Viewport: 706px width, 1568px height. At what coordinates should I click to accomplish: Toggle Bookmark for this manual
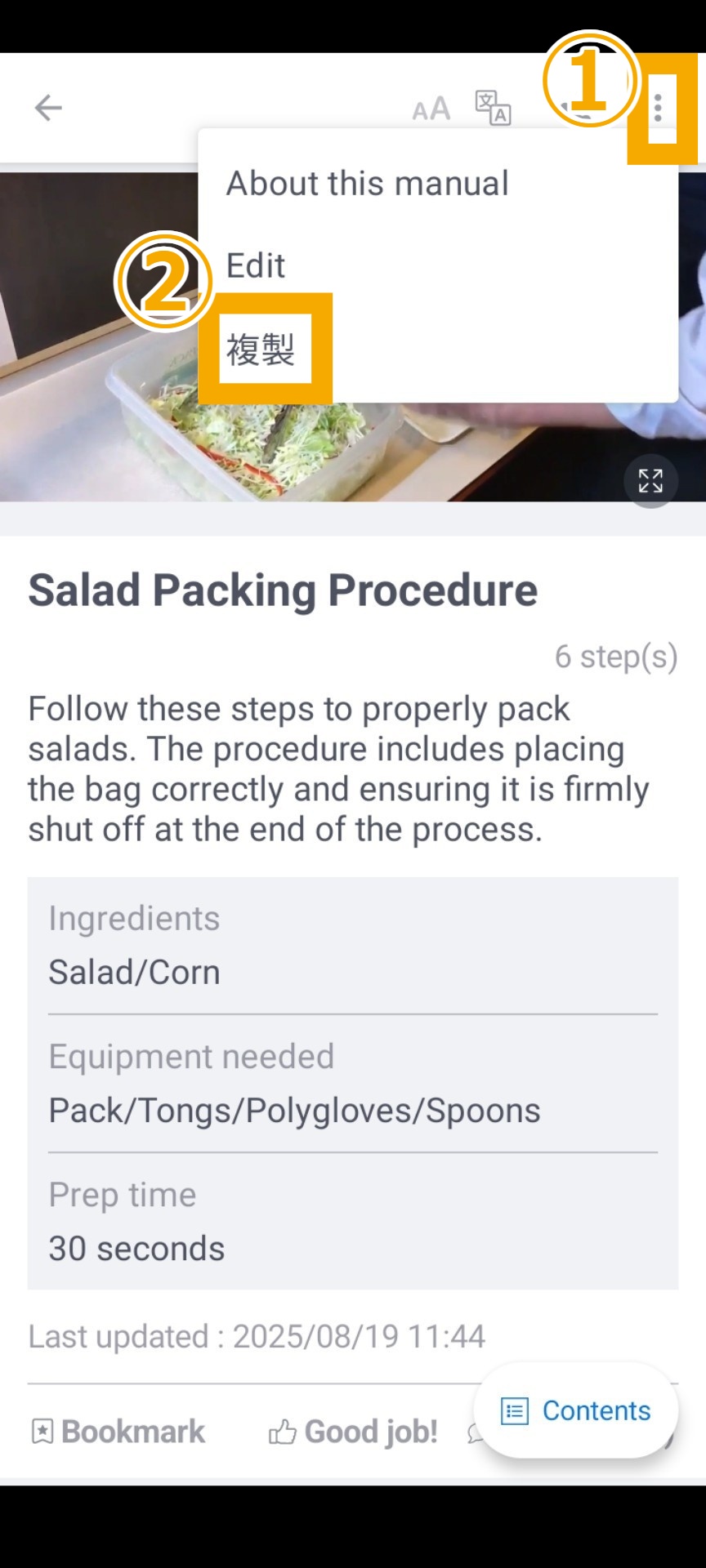pos(118,1432)
